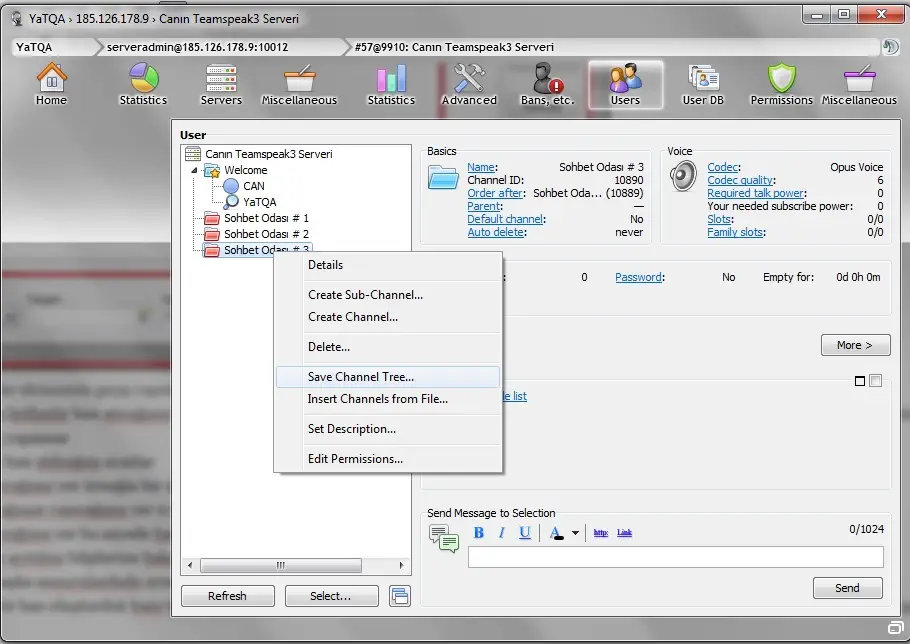Select user YaTQA in the tree

(x=259, y=202)
